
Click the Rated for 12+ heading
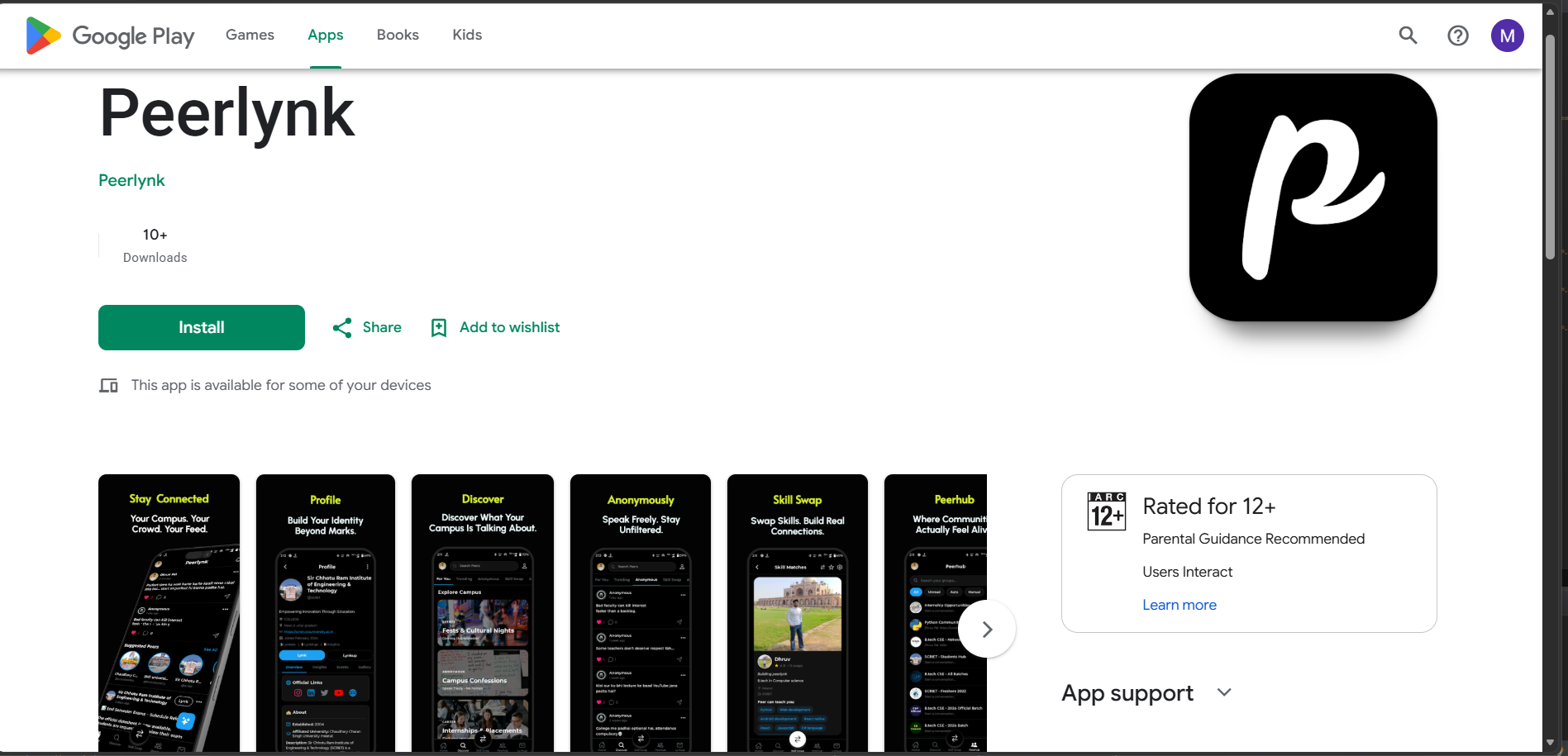(x=1208, y=506)
